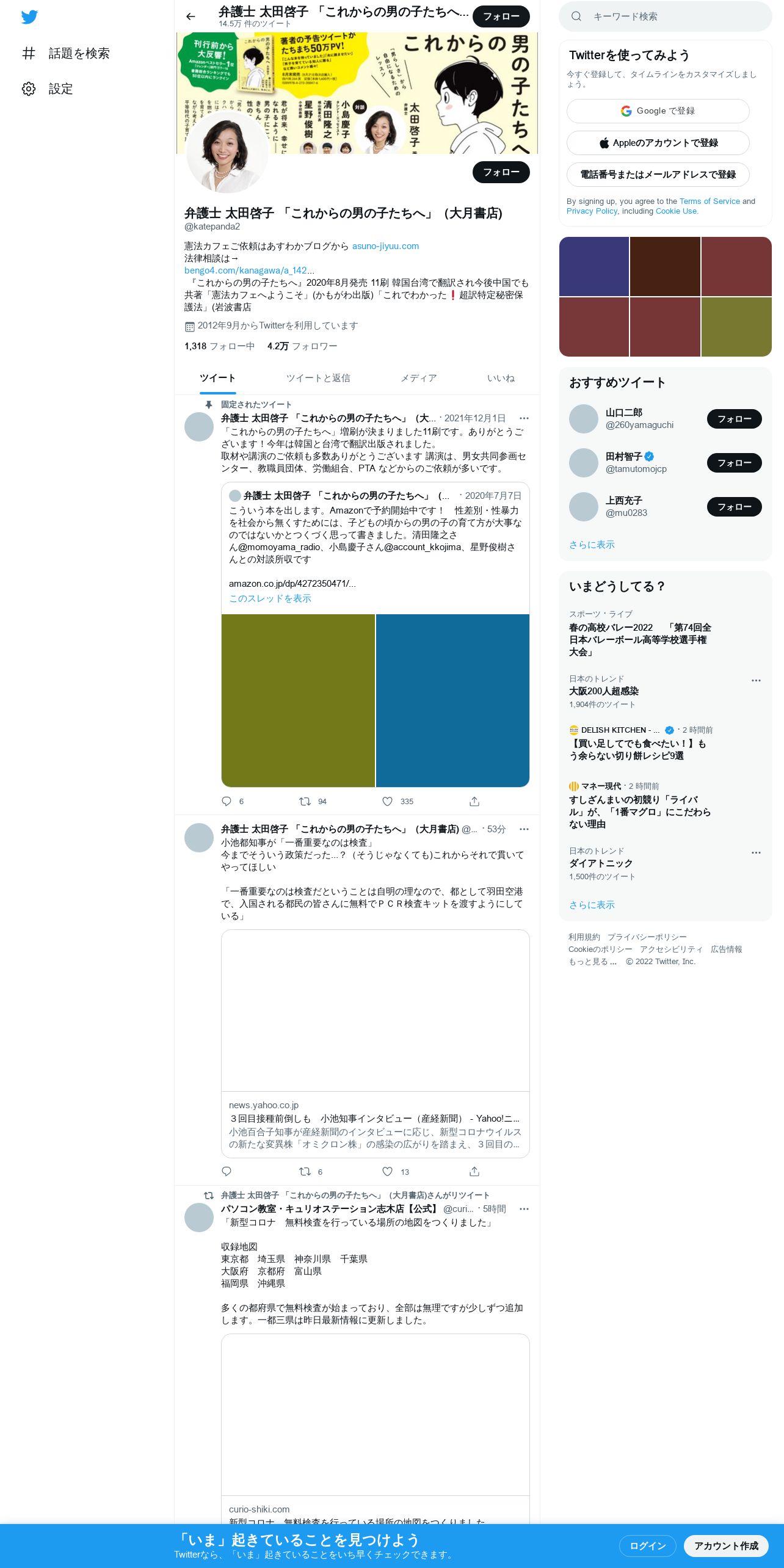Screen dimensions: 784x1568
Task: Sign up with Google で登録
Action: coord(658,111)
